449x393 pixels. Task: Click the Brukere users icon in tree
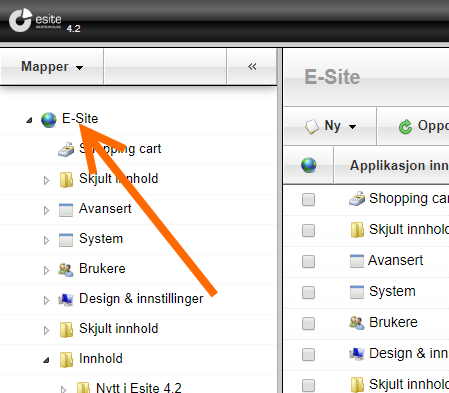click(x=66, y=270)
